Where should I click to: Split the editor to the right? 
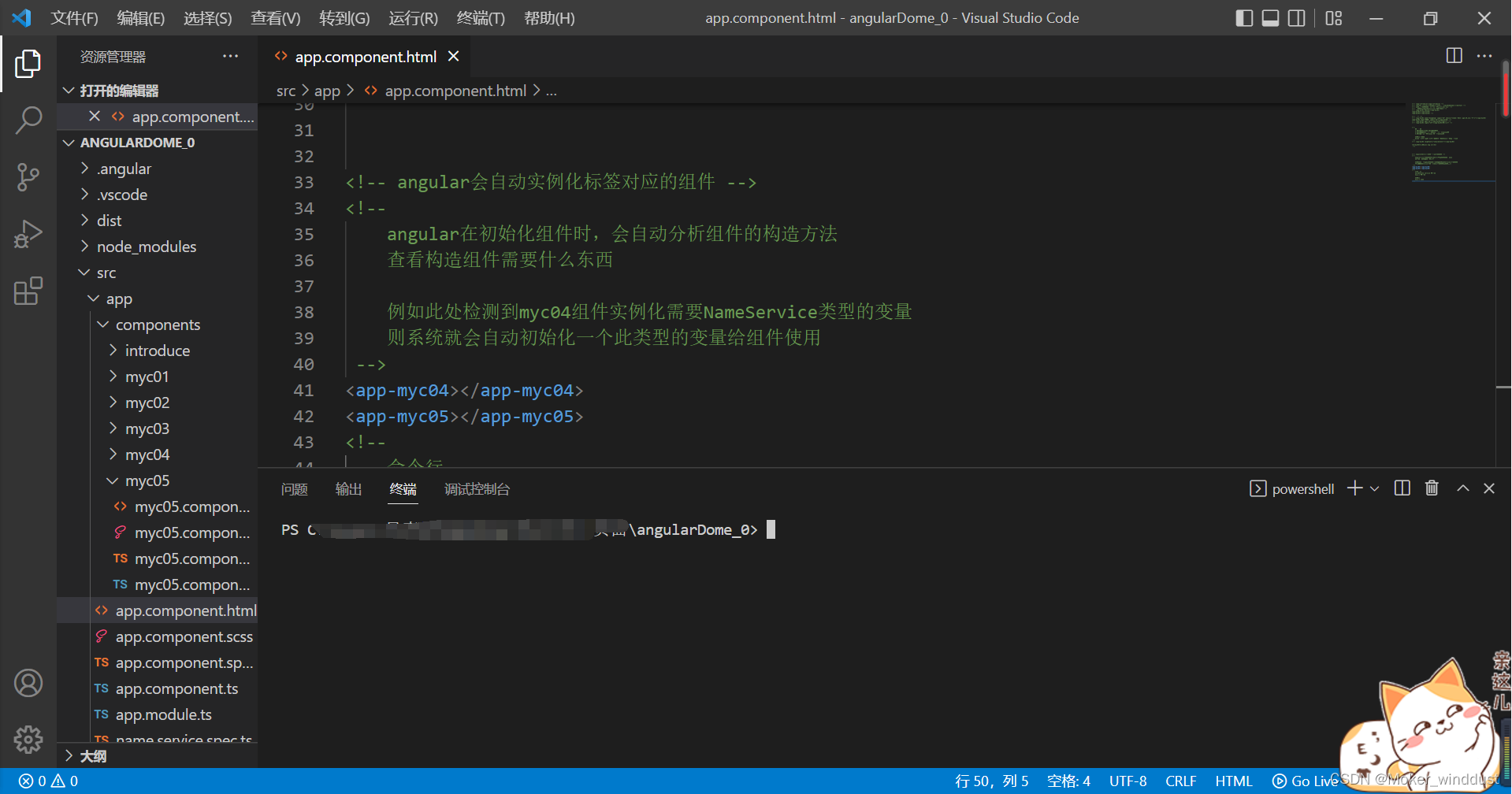point(1453,56)
